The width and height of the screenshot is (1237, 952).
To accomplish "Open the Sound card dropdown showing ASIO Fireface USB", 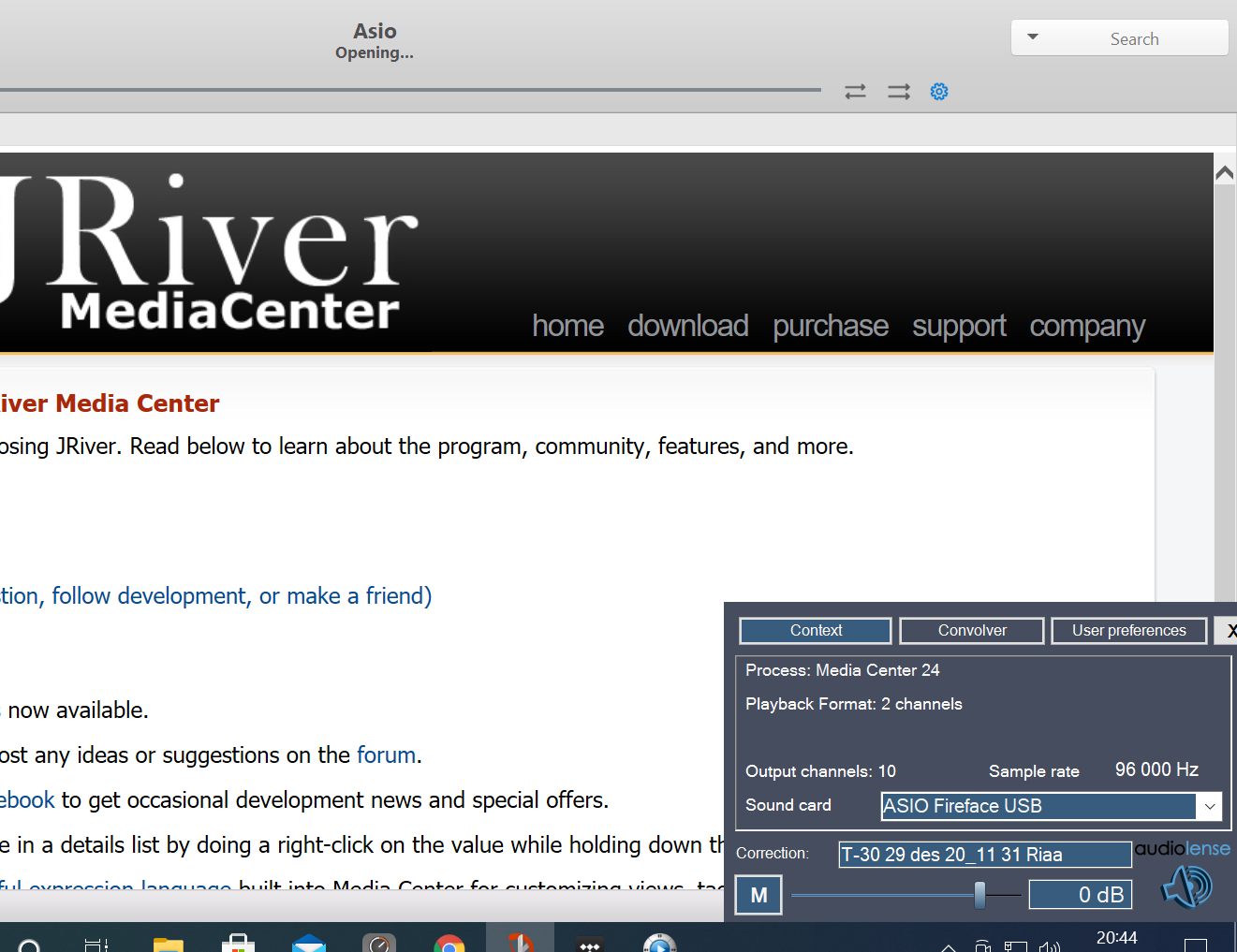I will [1052, 806].
